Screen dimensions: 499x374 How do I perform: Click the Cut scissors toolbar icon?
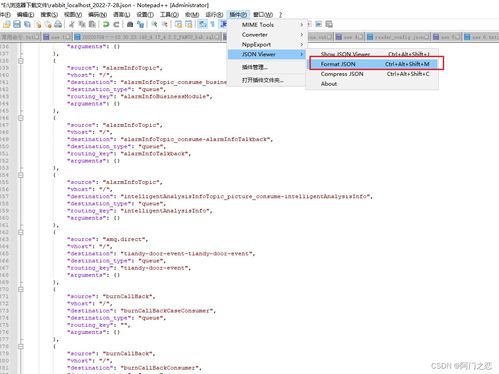click(x=72, y=24)
